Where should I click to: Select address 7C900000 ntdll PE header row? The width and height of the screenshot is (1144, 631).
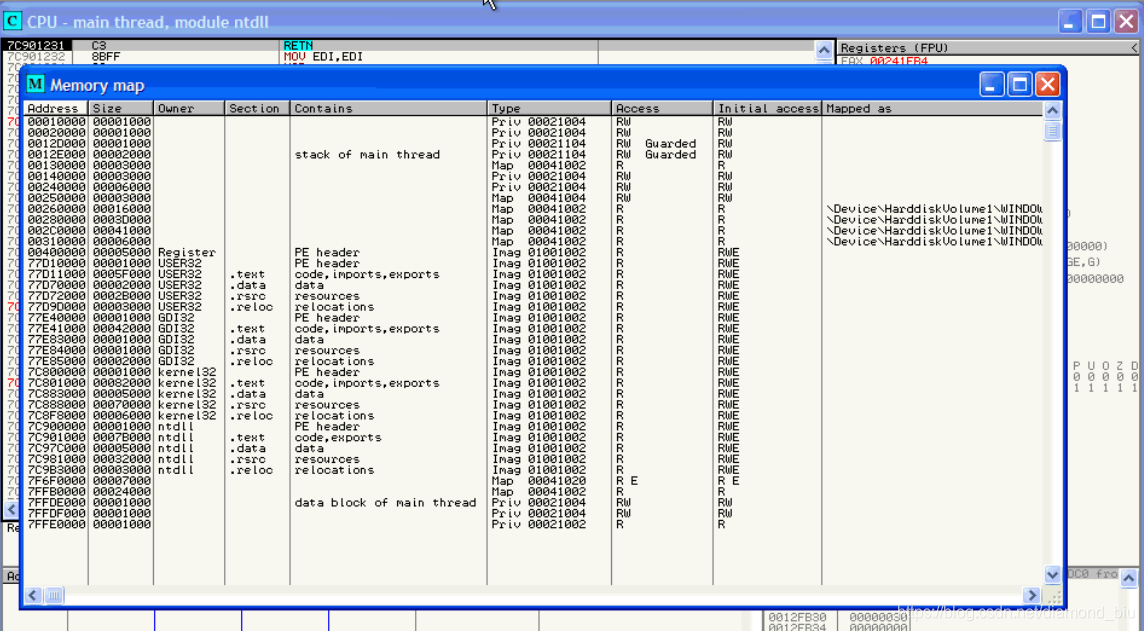click(534, 427)
